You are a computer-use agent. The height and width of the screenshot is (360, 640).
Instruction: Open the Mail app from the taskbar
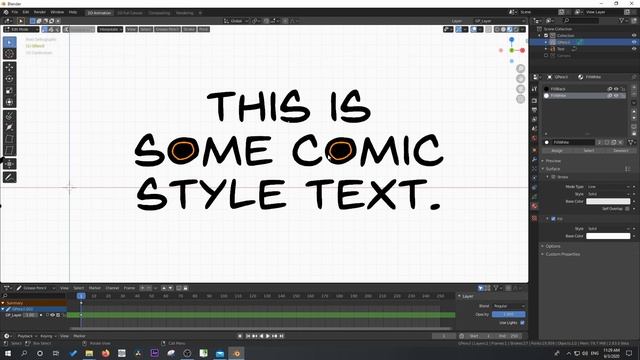click(220, 353)
